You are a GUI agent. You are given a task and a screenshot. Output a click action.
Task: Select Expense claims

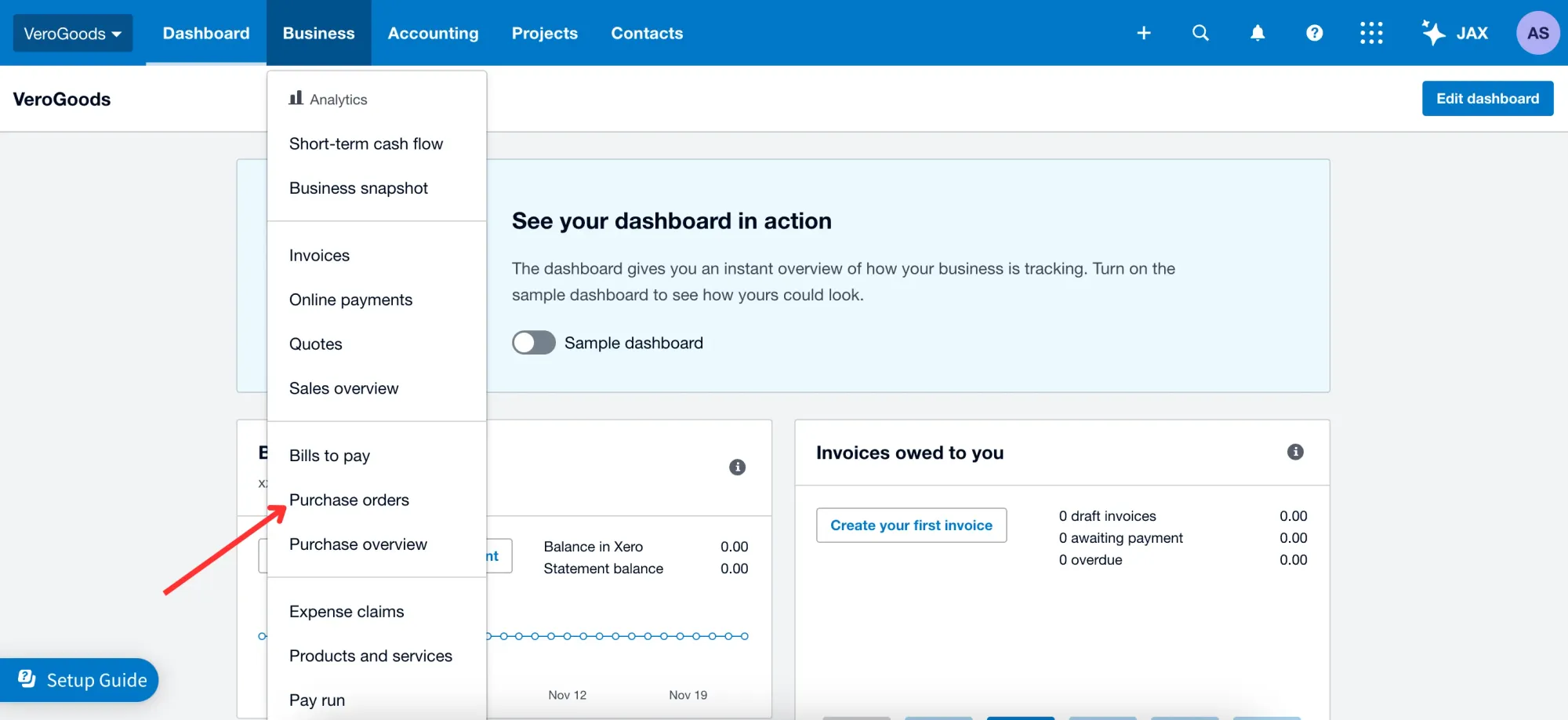pyautogui.click(x=376, y=612)
